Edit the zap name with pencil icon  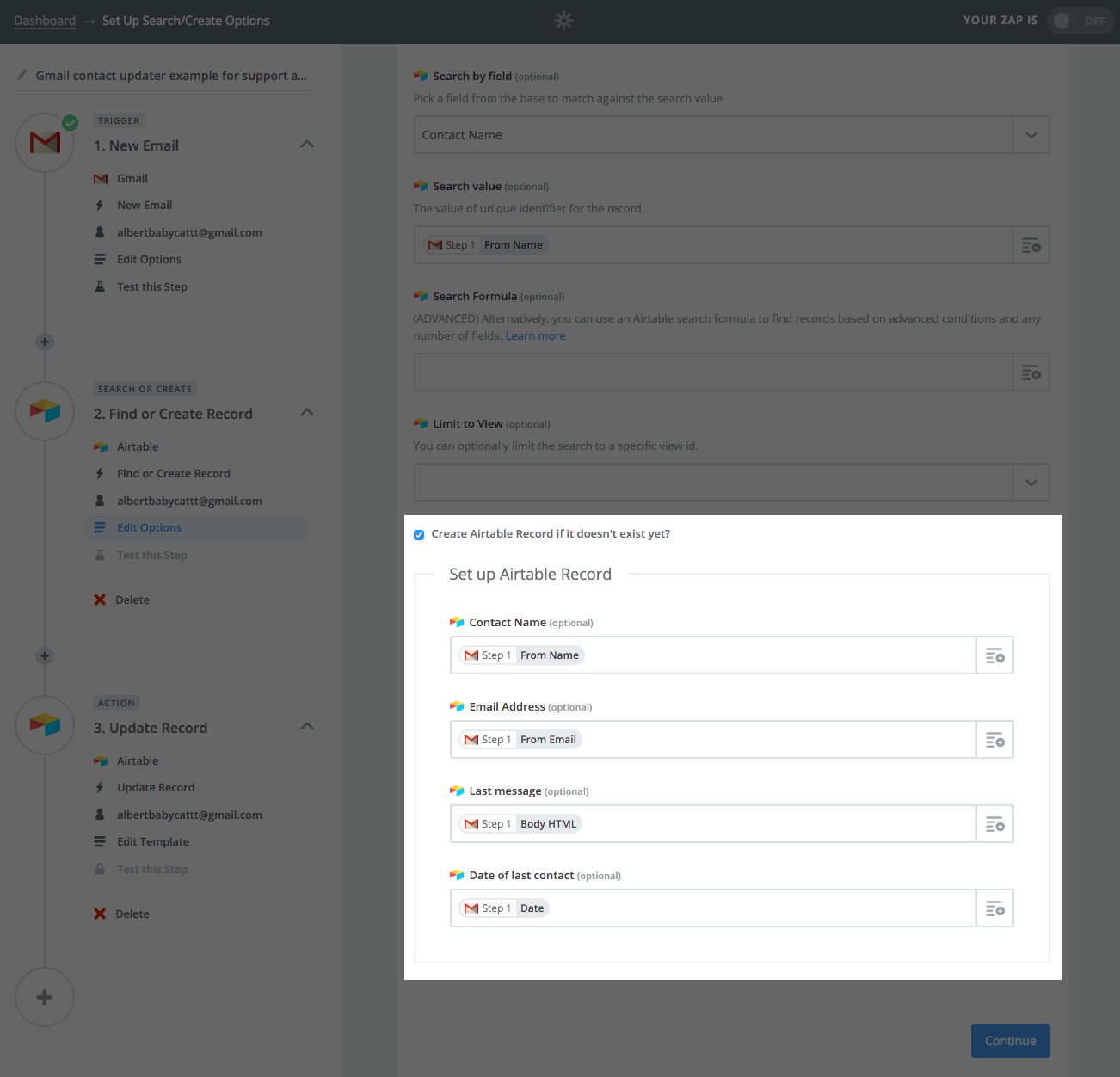point(22,75)
